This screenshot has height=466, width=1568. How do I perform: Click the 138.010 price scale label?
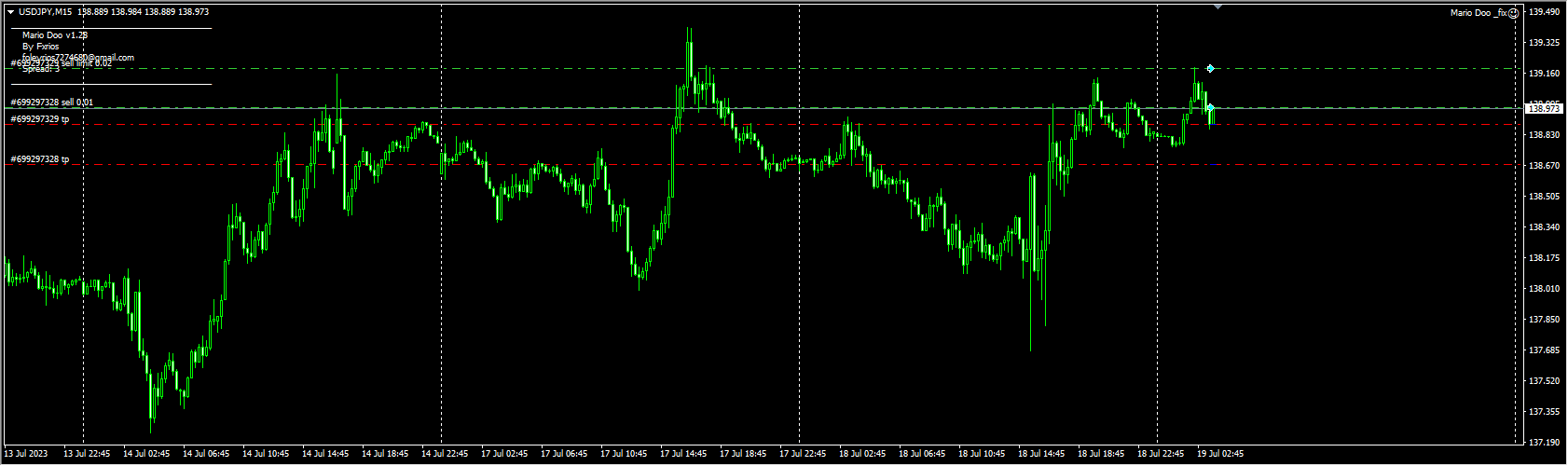pyautogui.click(x=1545, y=289)
